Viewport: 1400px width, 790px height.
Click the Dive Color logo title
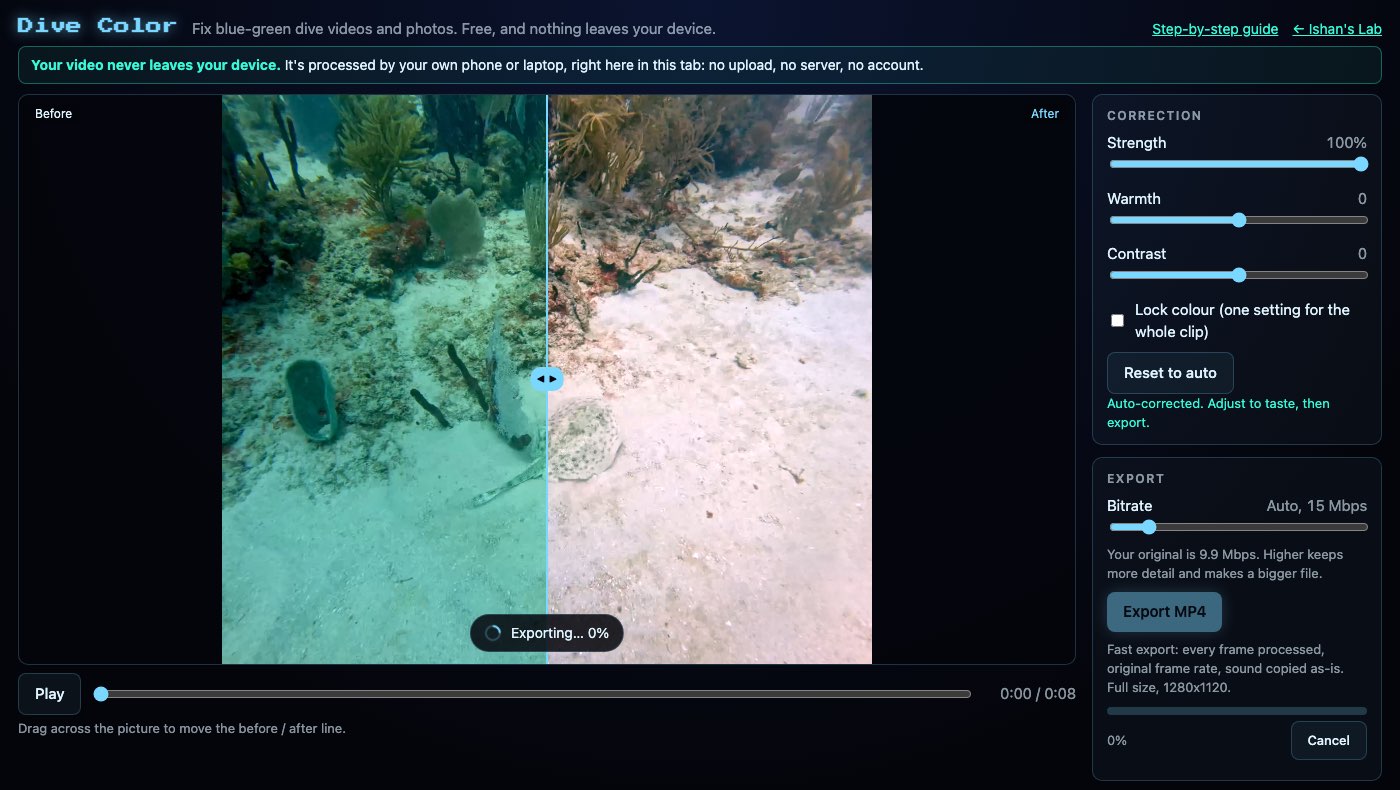(97, 26)
